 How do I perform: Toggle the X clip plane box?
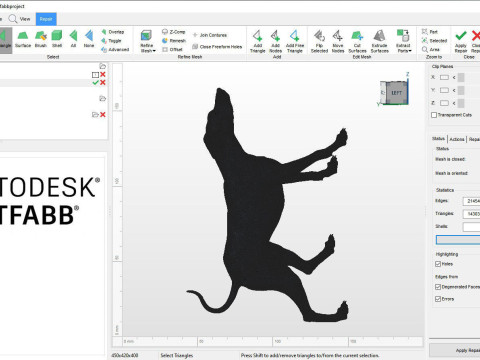(444, 77)
